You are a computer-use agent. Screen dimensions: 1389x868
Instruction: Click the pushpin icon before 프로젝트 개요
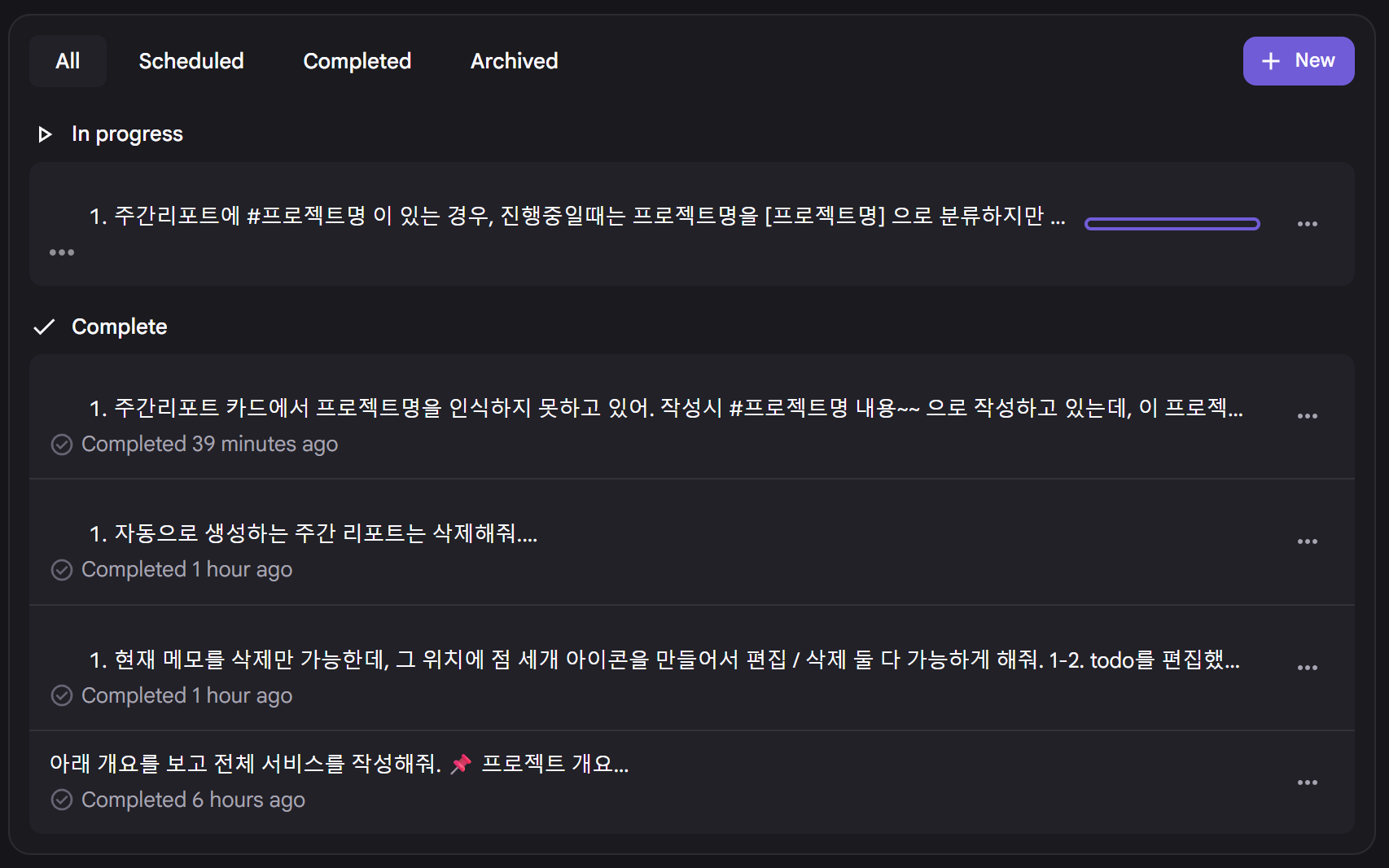click(x=461, y=764)
